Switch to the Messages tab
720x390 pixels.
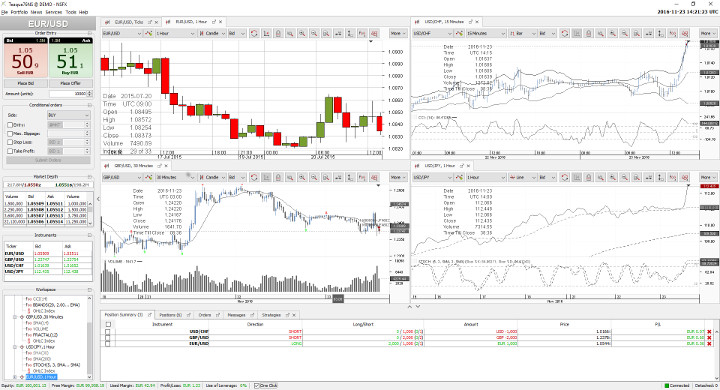pos(236,315)
